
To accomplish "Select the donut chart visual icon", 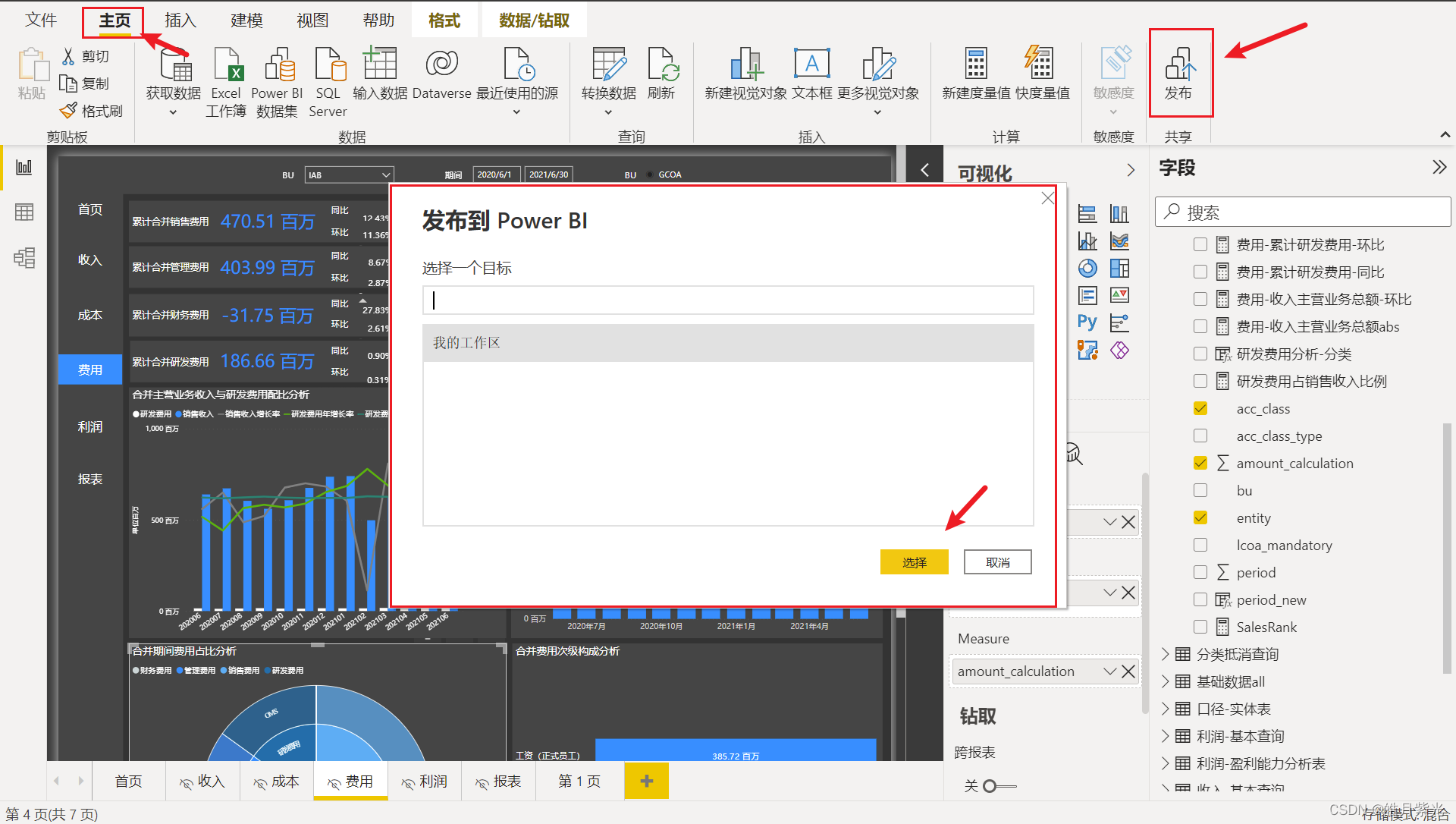I will tap(1087, 268).
